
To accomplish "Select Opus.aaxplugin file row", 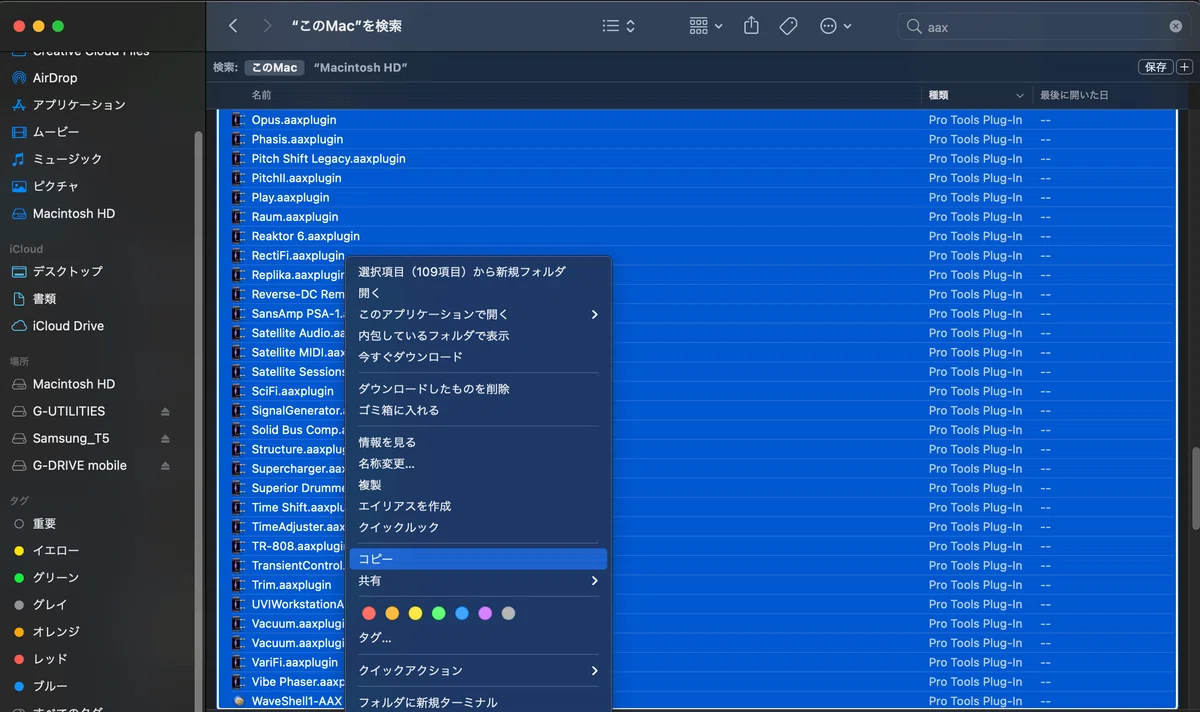I will click(x=696, y=120).
